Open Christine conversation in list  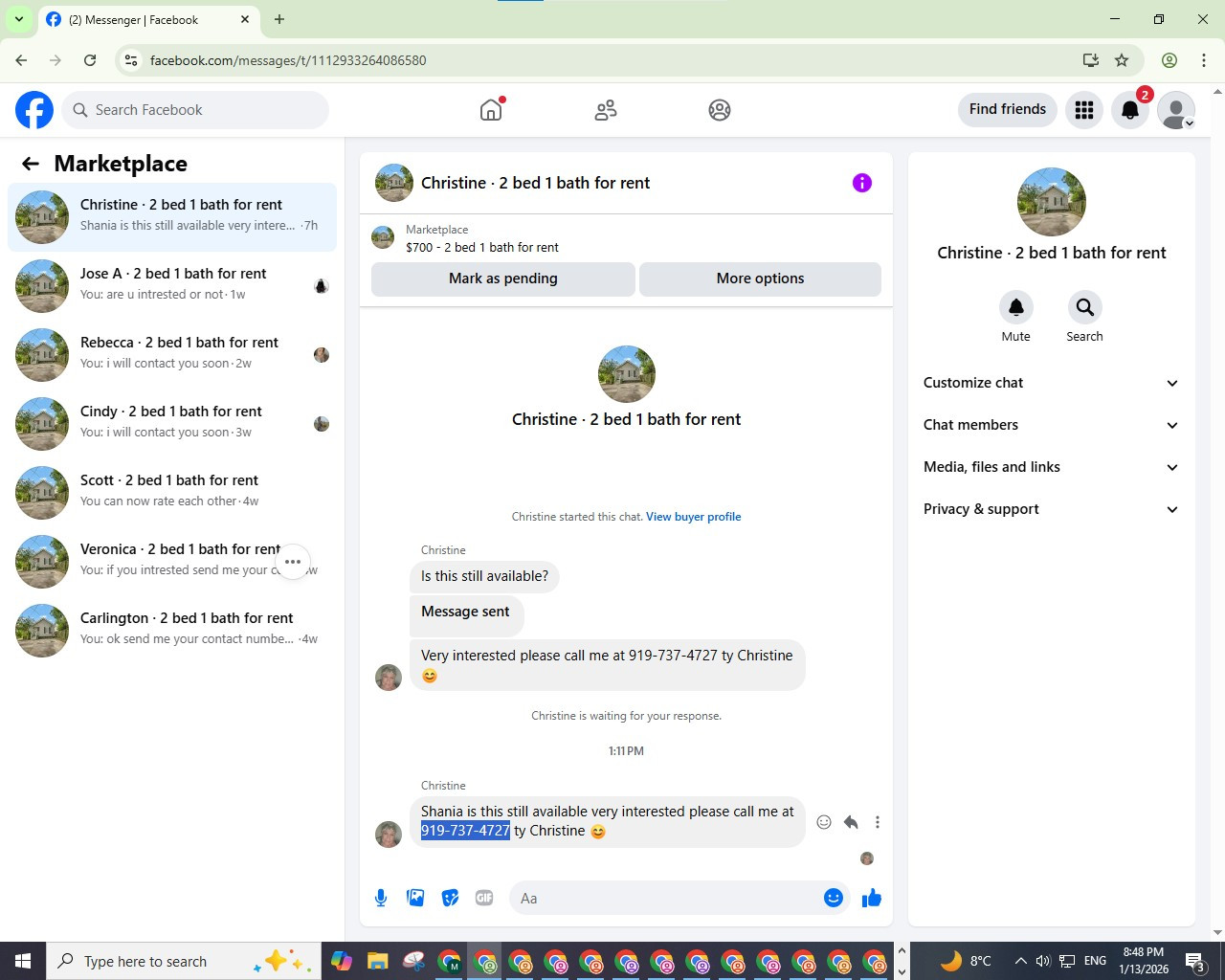(x=172, y=216)
